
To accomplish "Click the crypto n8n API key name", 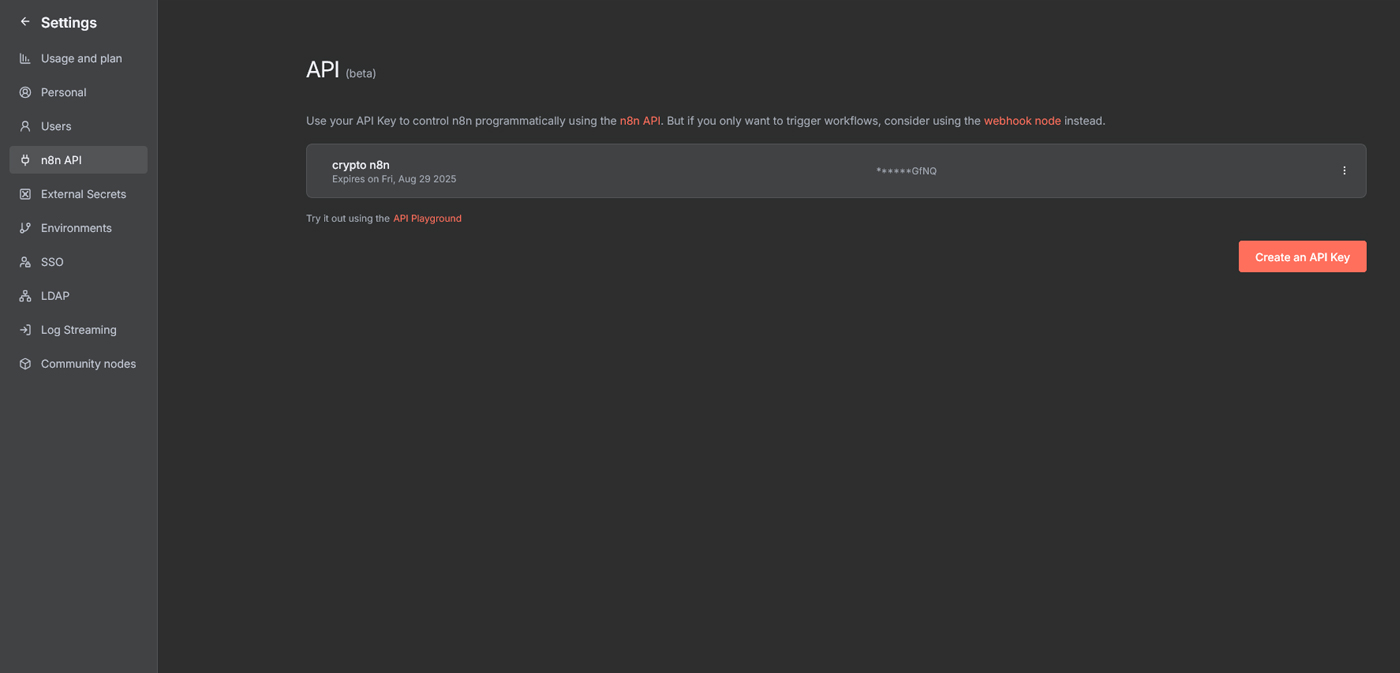I will pyautogui.click(x=361, y=165).
